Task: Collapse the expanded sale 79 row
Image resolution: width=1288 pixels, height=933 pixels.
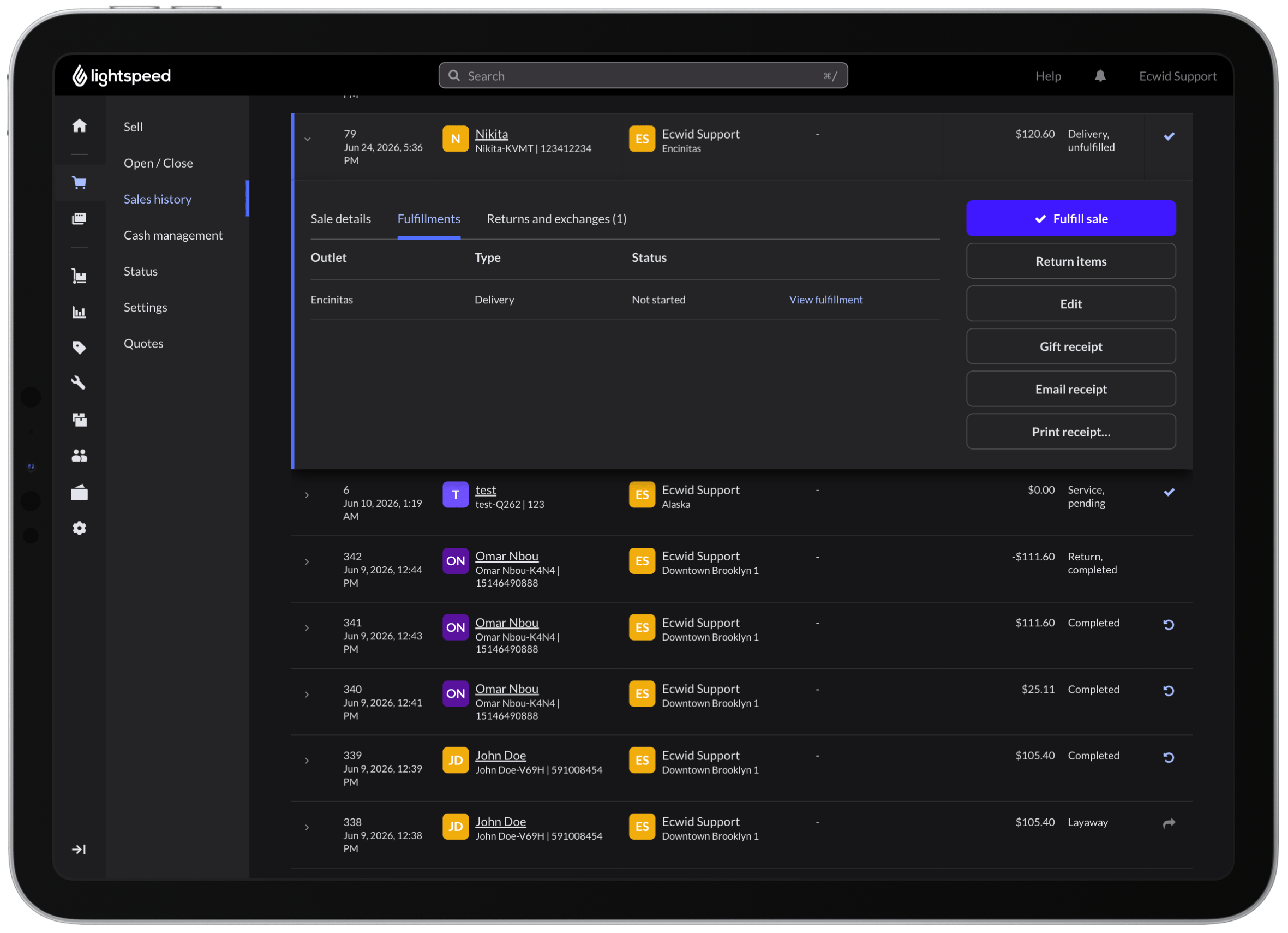Action: [307, 139]
